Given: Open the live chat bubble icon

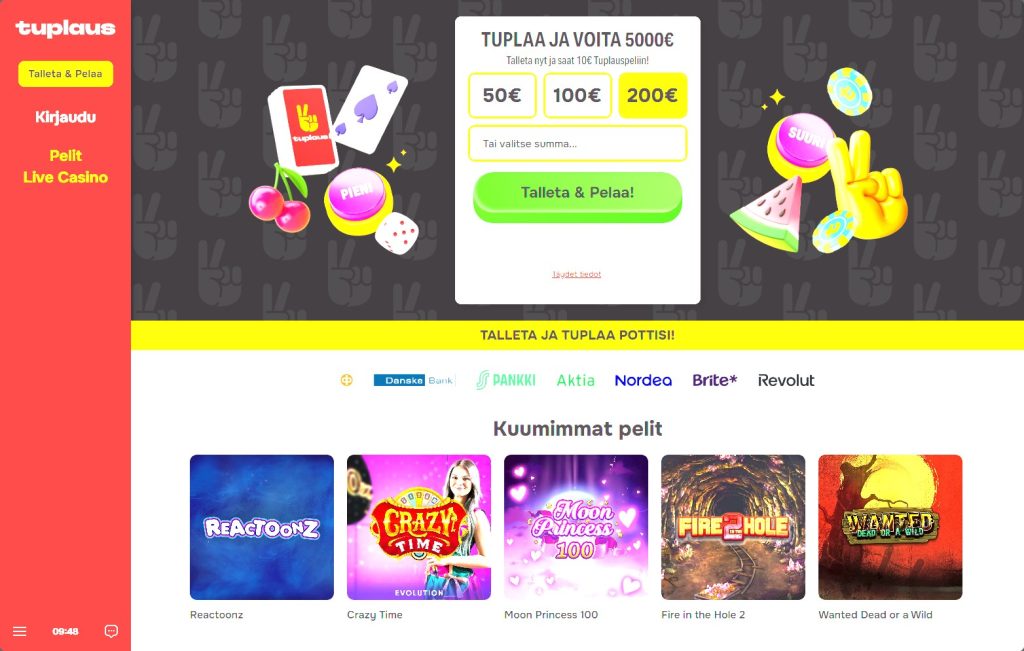Looking at the screenshot, I should 111,631.
